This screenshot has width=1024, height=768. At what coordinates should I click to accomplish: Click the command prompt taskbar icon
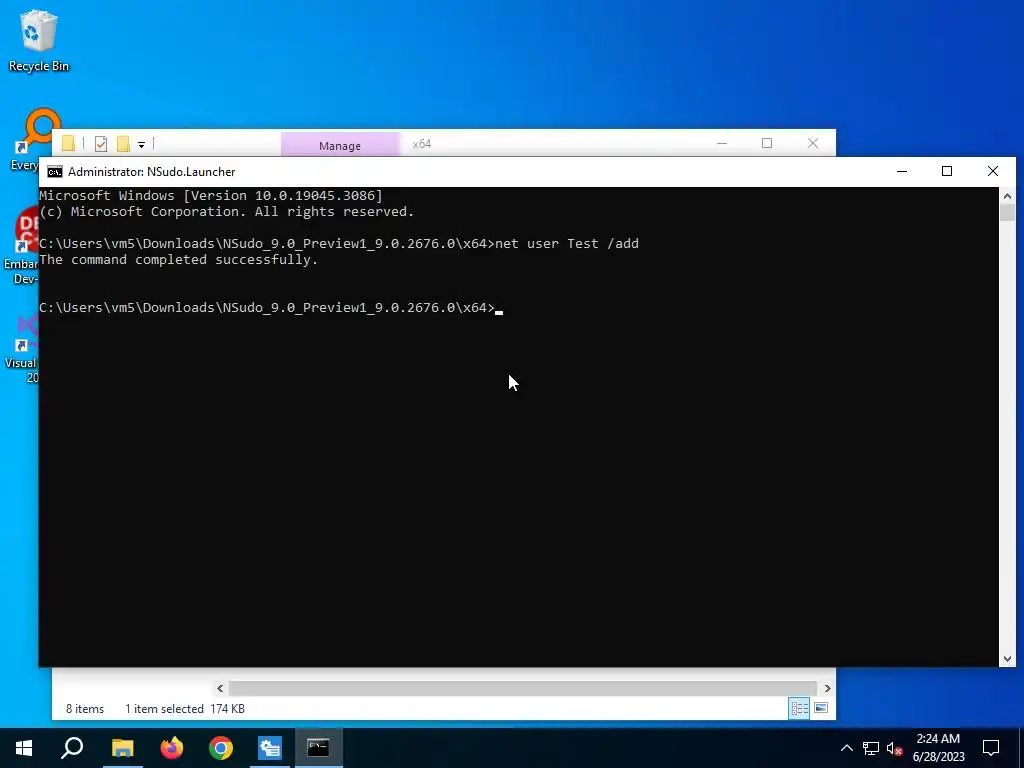tap(319, 748)
